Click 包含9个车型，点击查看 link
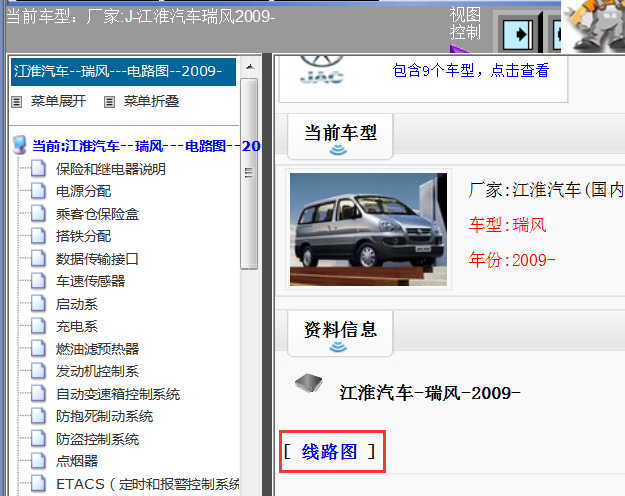 click(x=471, y=70)
